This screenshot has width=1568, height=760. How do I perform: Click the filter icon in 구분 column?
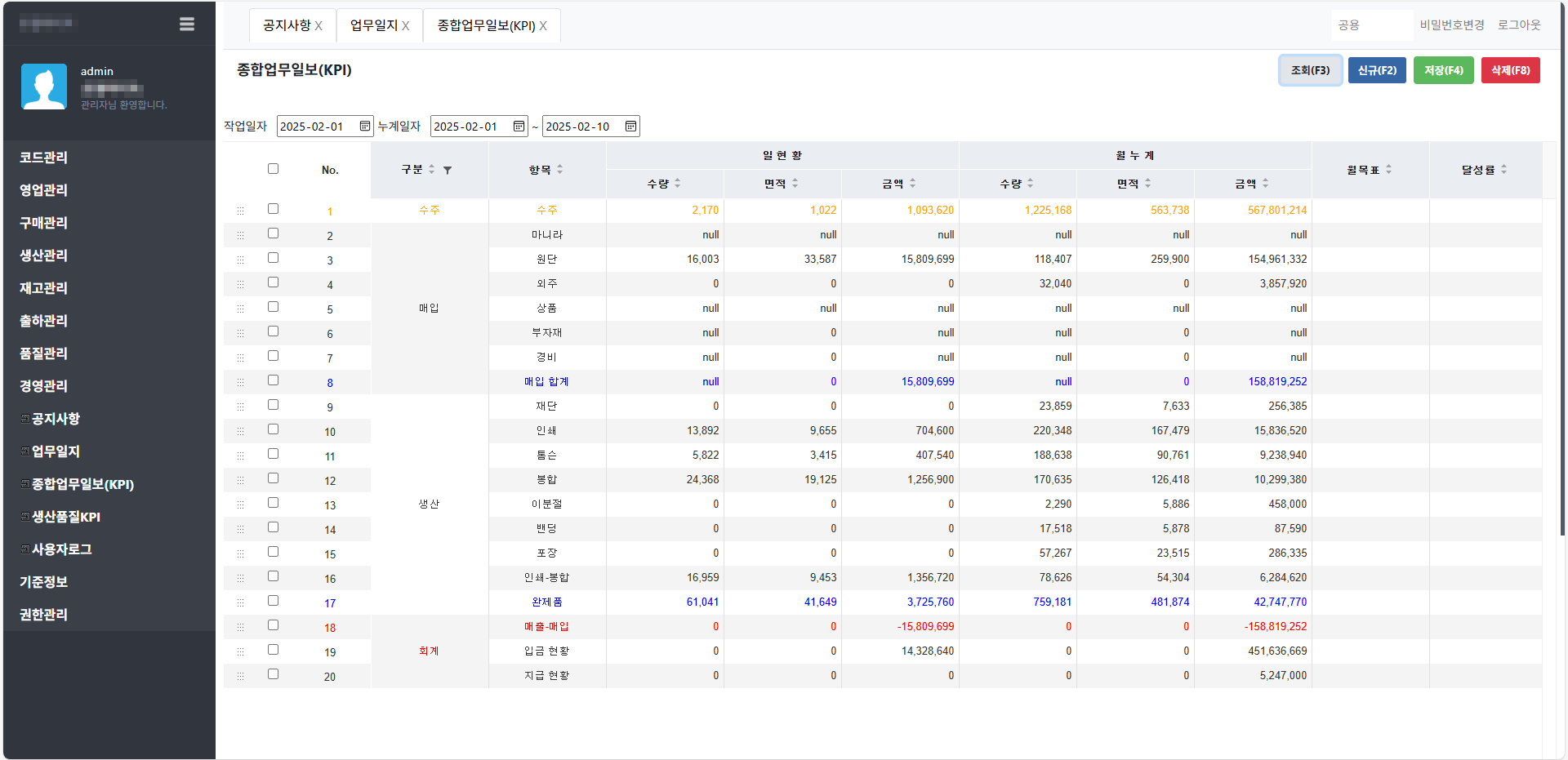click(x=448, y=170)
